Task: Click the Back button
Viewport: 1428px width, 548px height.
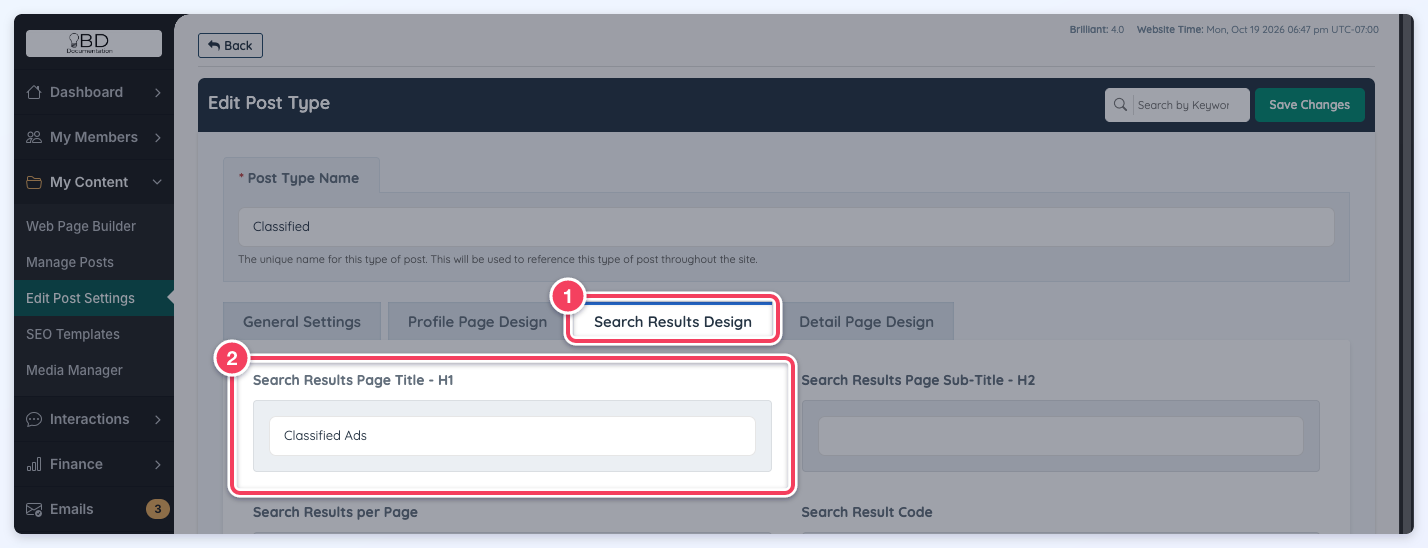Action: pos(230,45)
